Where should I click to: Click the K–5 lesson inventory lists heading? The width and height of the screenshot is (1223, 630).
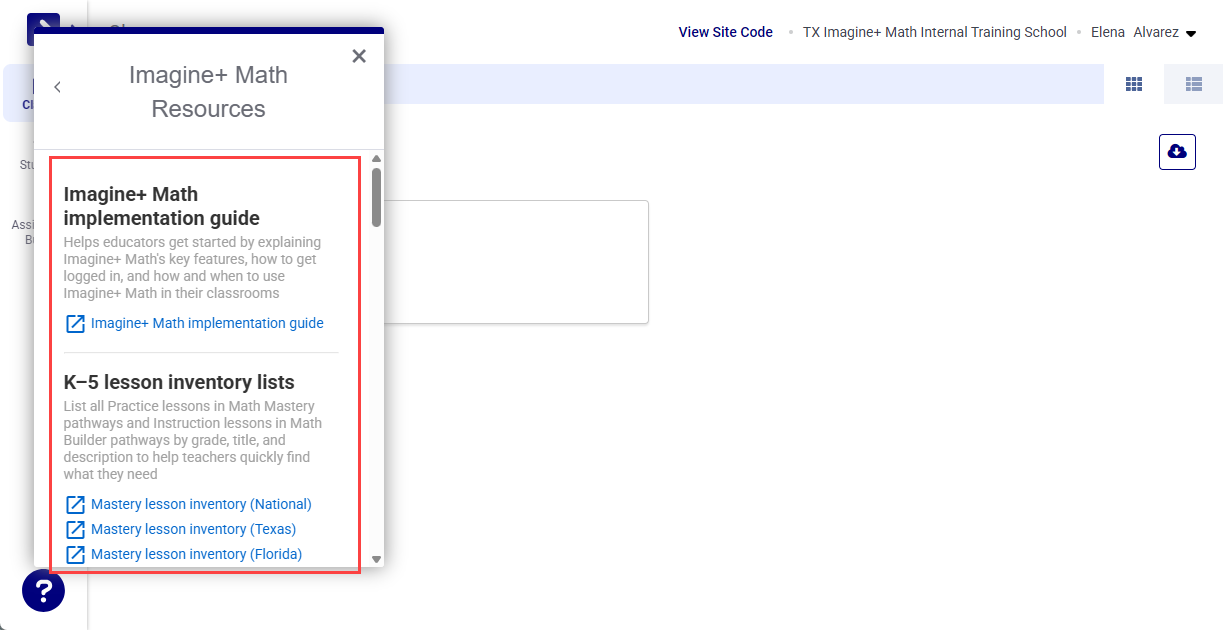(x=179, y=382)
